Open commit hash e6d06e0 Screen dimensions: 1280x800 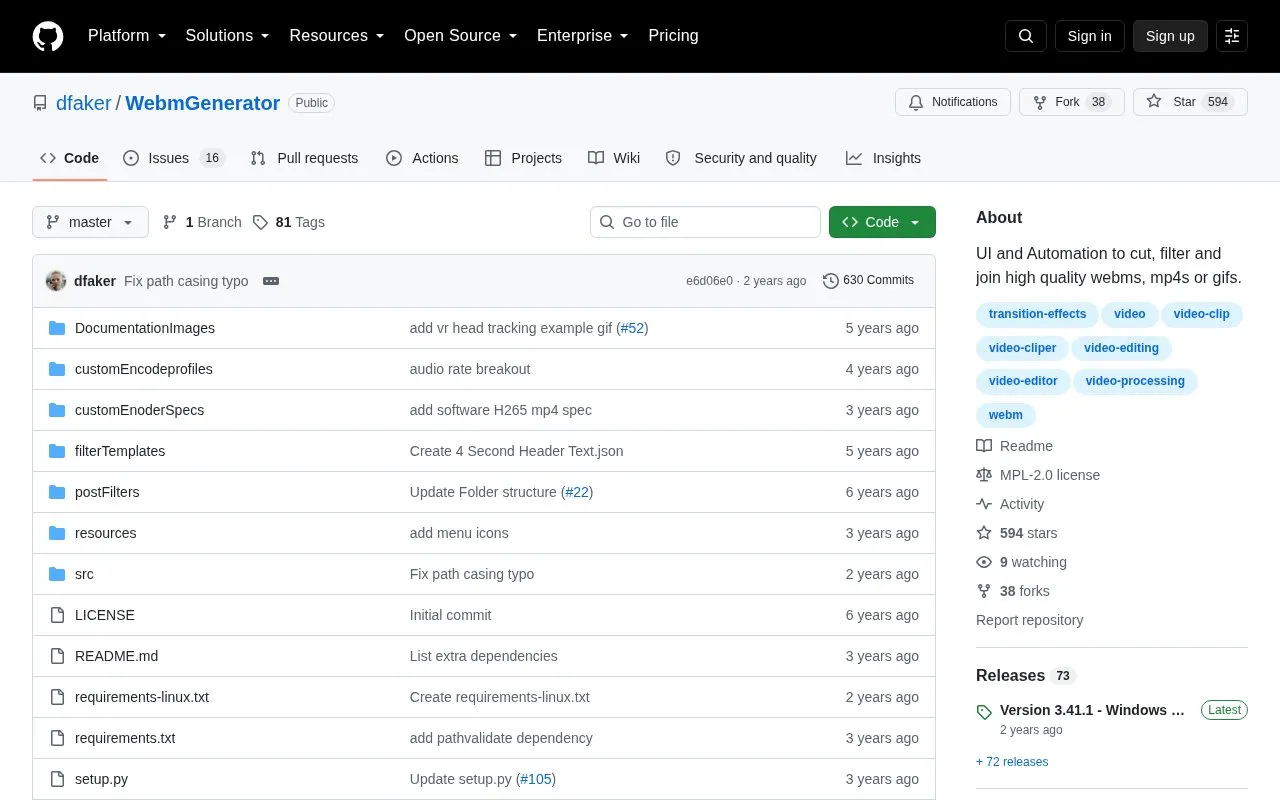[x=709, y=281]
